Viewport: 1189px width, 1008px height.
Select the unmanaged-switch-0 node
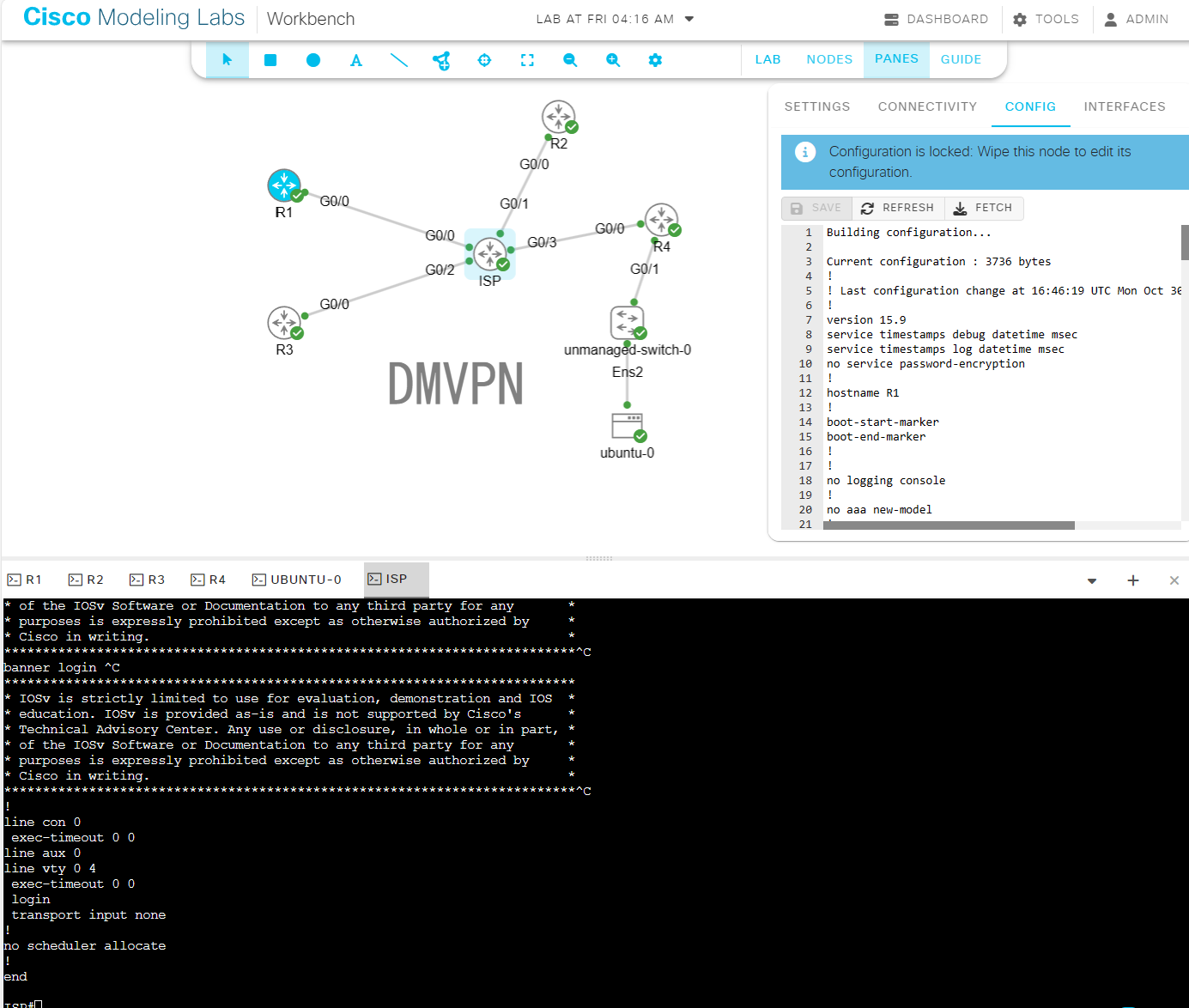(x=628, y=323)
